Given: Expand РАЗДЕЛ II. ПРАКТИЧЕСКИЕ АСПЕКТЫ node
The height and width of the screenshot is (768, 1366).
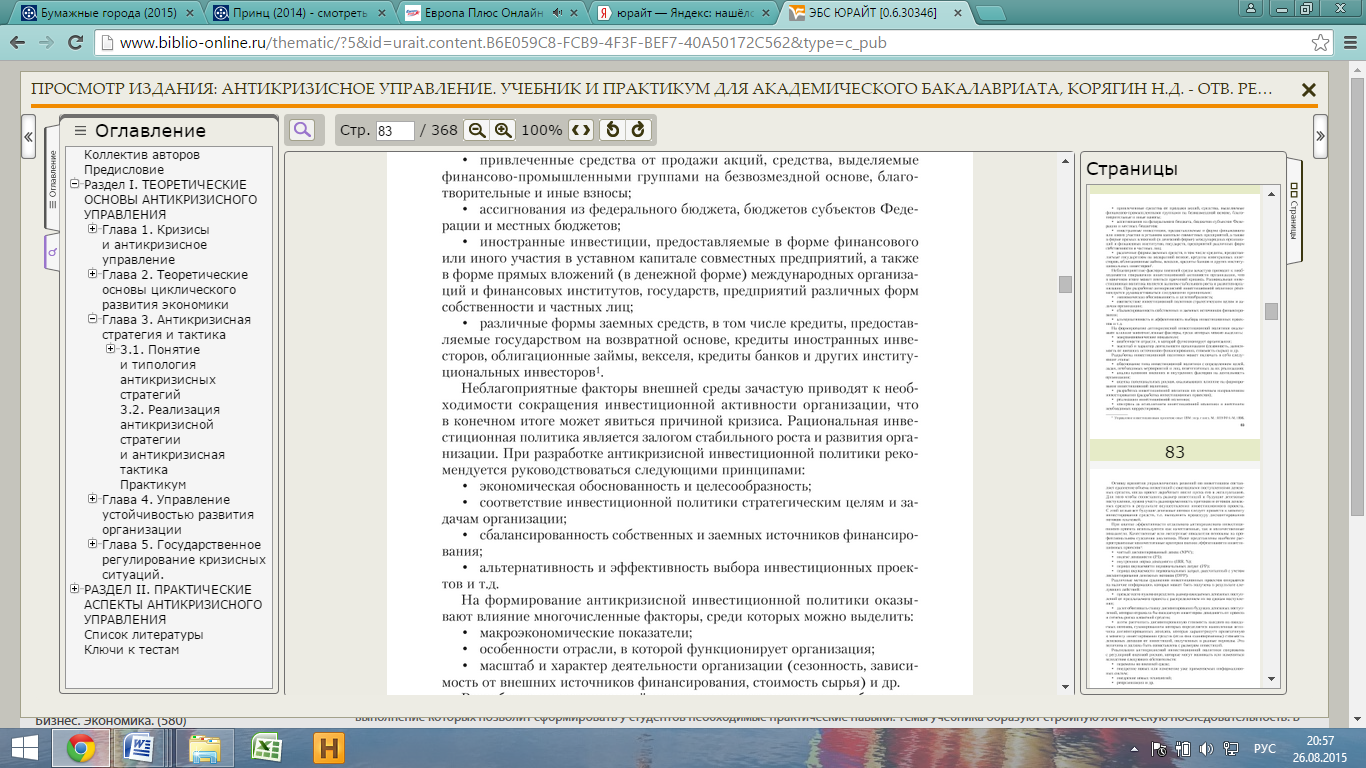Looking at the screenshot, I should pyautogui.click(x=75, y=590).
